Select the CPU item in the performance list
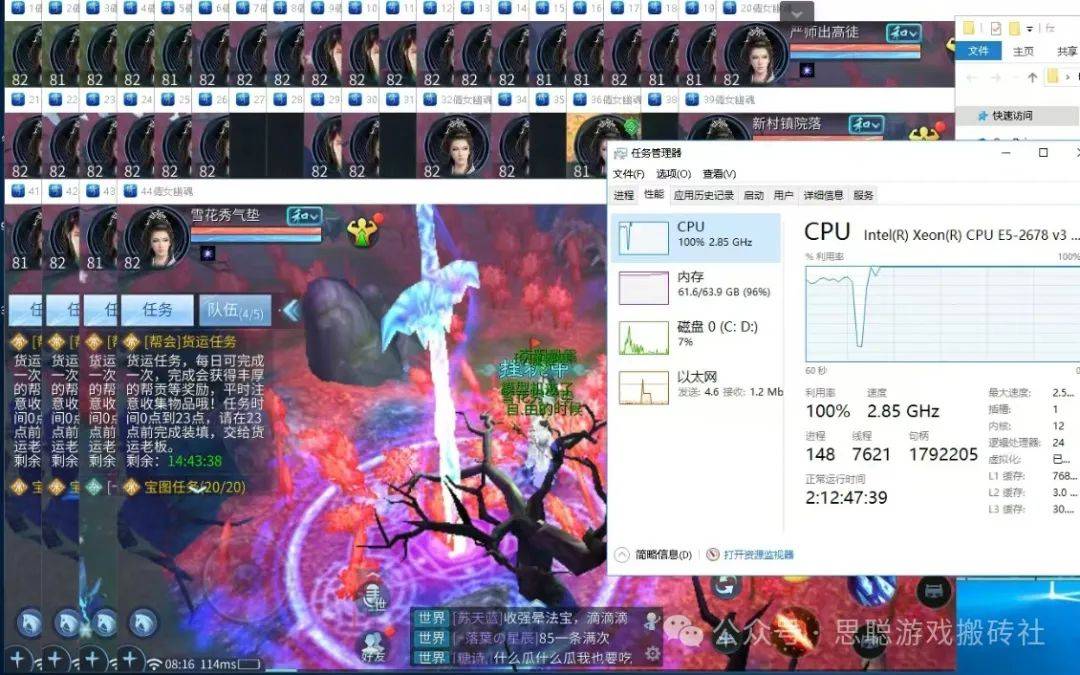Screen dimensions: 1080x675 (x=696, y=237)
